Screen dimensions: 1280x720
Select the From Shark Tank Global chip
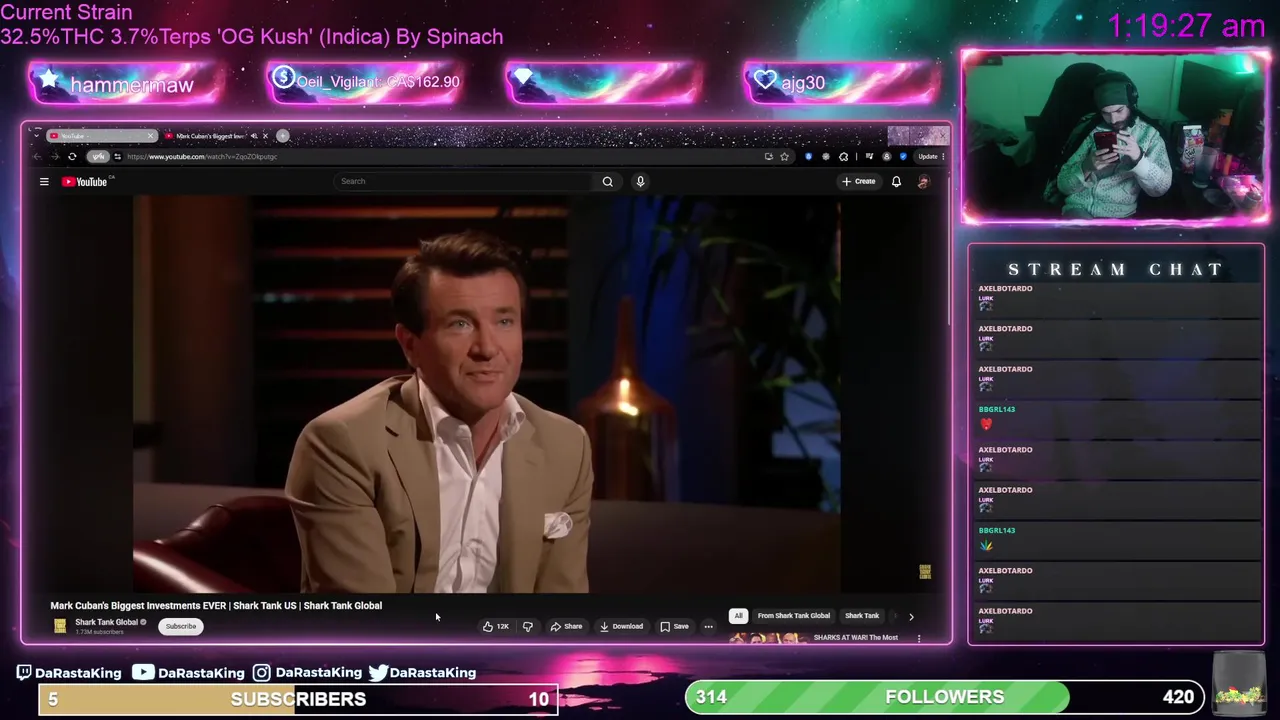click(x=794, y=616)
